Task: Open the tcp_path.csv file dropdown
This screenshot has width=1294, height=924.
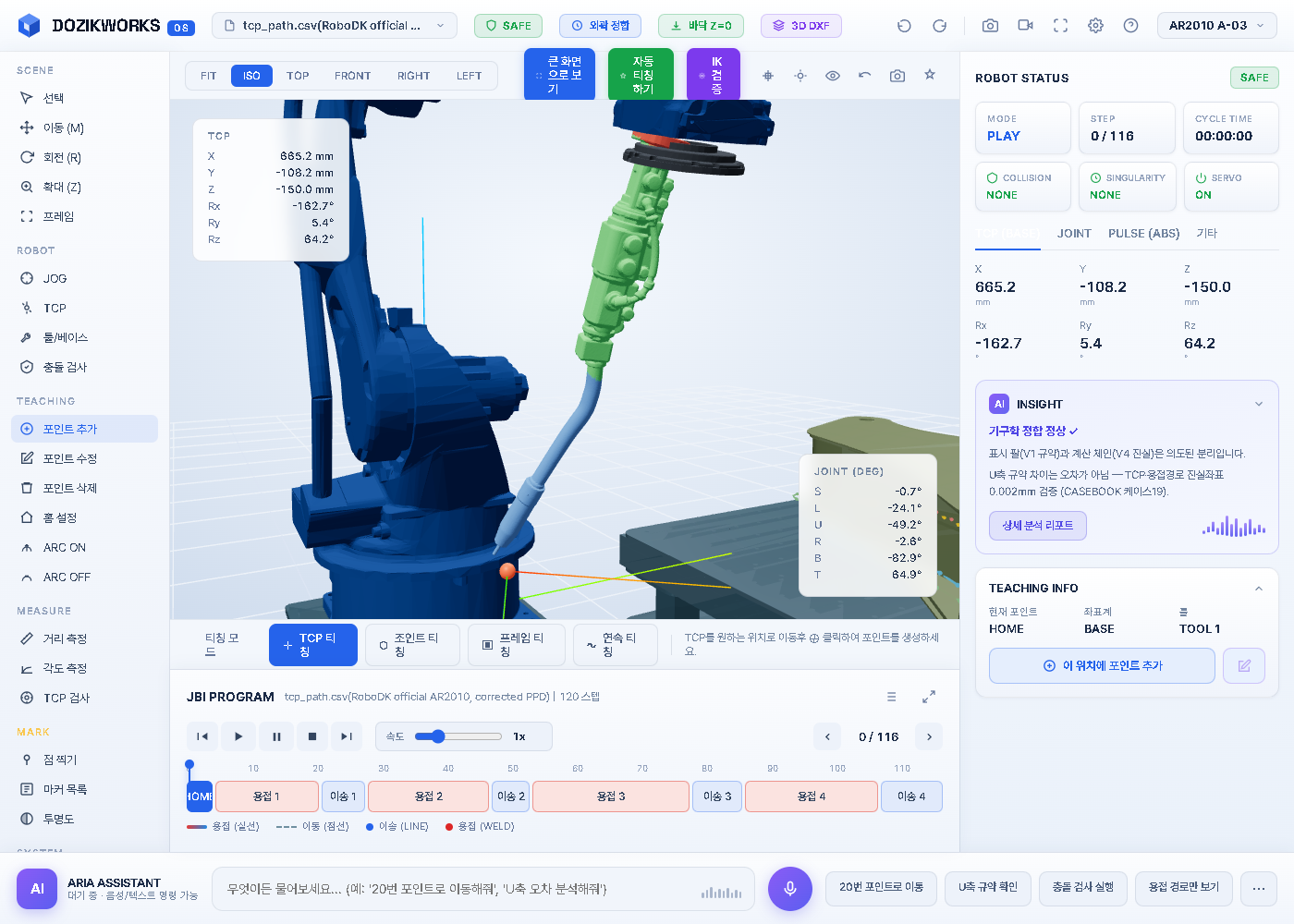Action: click(x=335, y=26)
